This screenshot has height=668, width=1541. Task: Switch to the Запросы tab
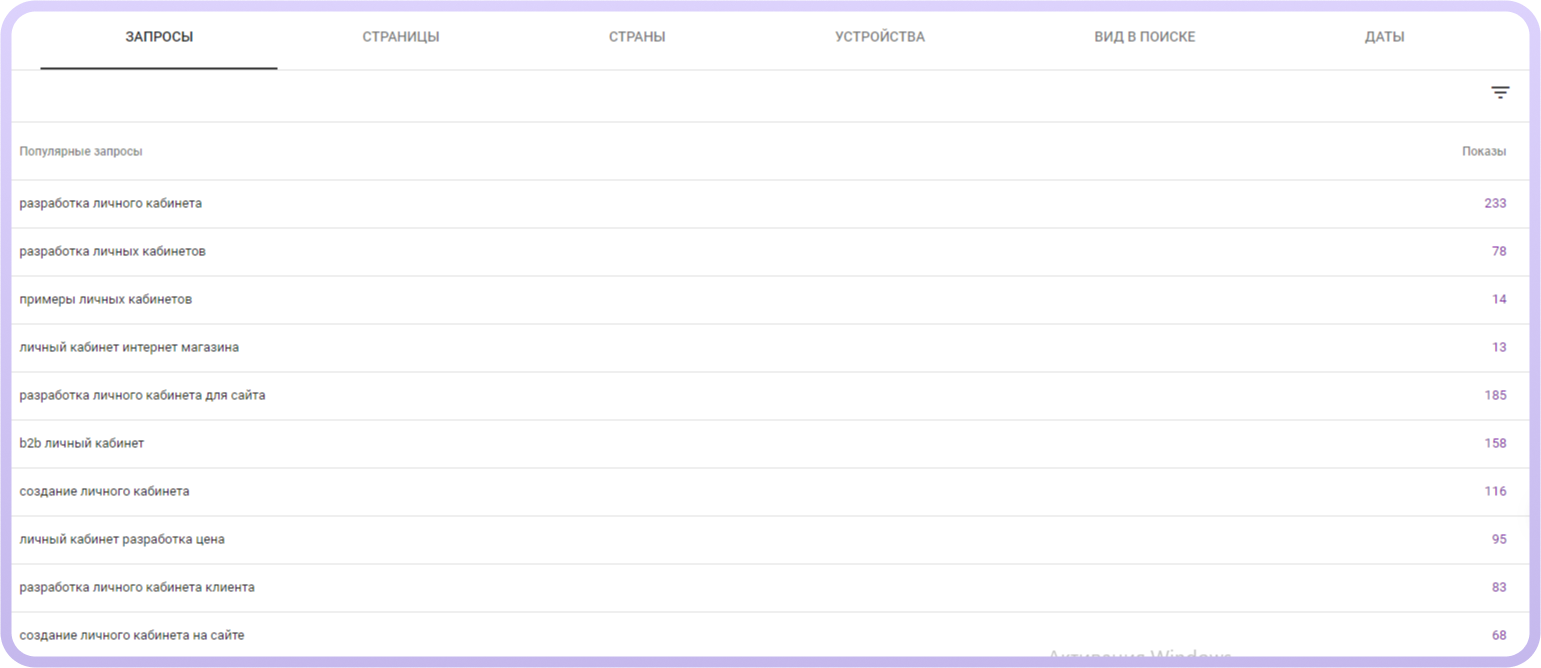click(x=159, y=37)
